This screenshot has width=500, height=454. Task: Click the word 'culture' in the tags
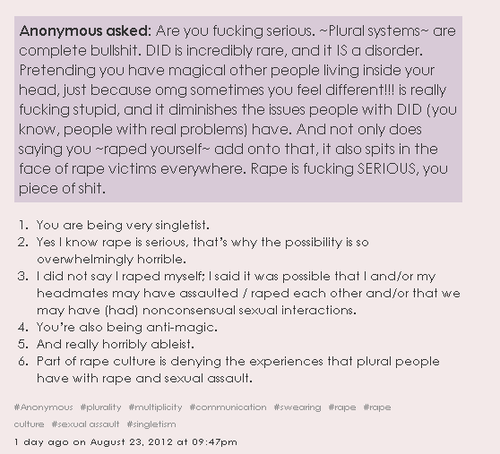(x=29, y=424)
